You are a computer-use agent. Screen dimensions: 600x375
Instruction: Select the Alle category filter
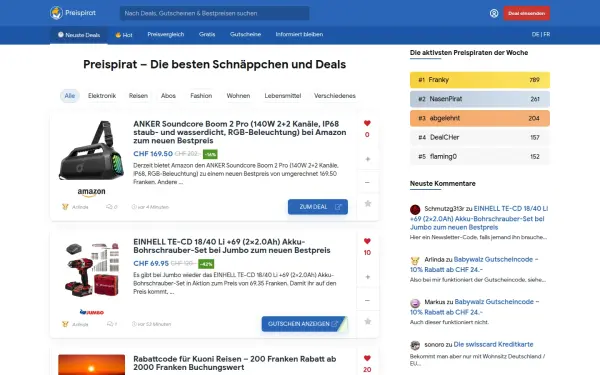[70, 96]
